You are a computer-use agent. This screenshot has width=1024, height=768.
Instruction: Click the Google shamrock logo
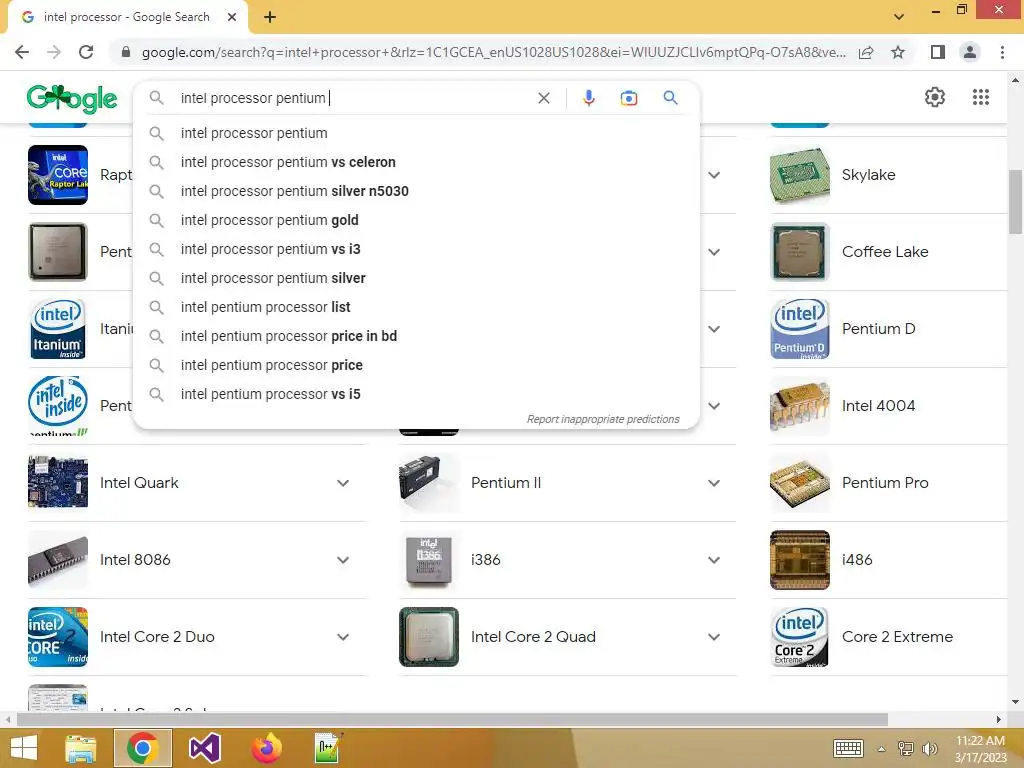pyautogui.click(x=72, y=99)
